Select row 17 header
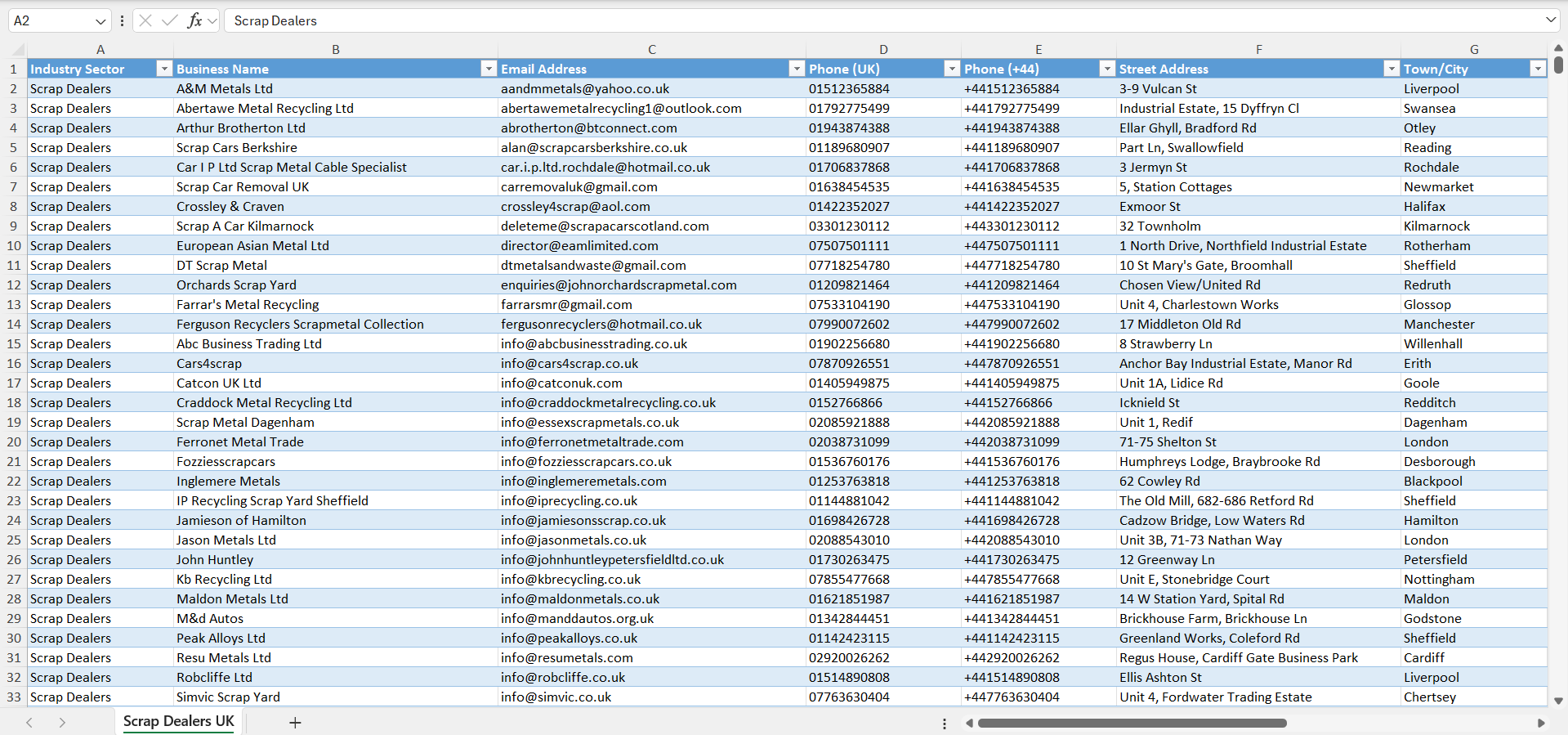This screenshot has height=735, width=1568. pyautogui.click(x=13, y=383)
